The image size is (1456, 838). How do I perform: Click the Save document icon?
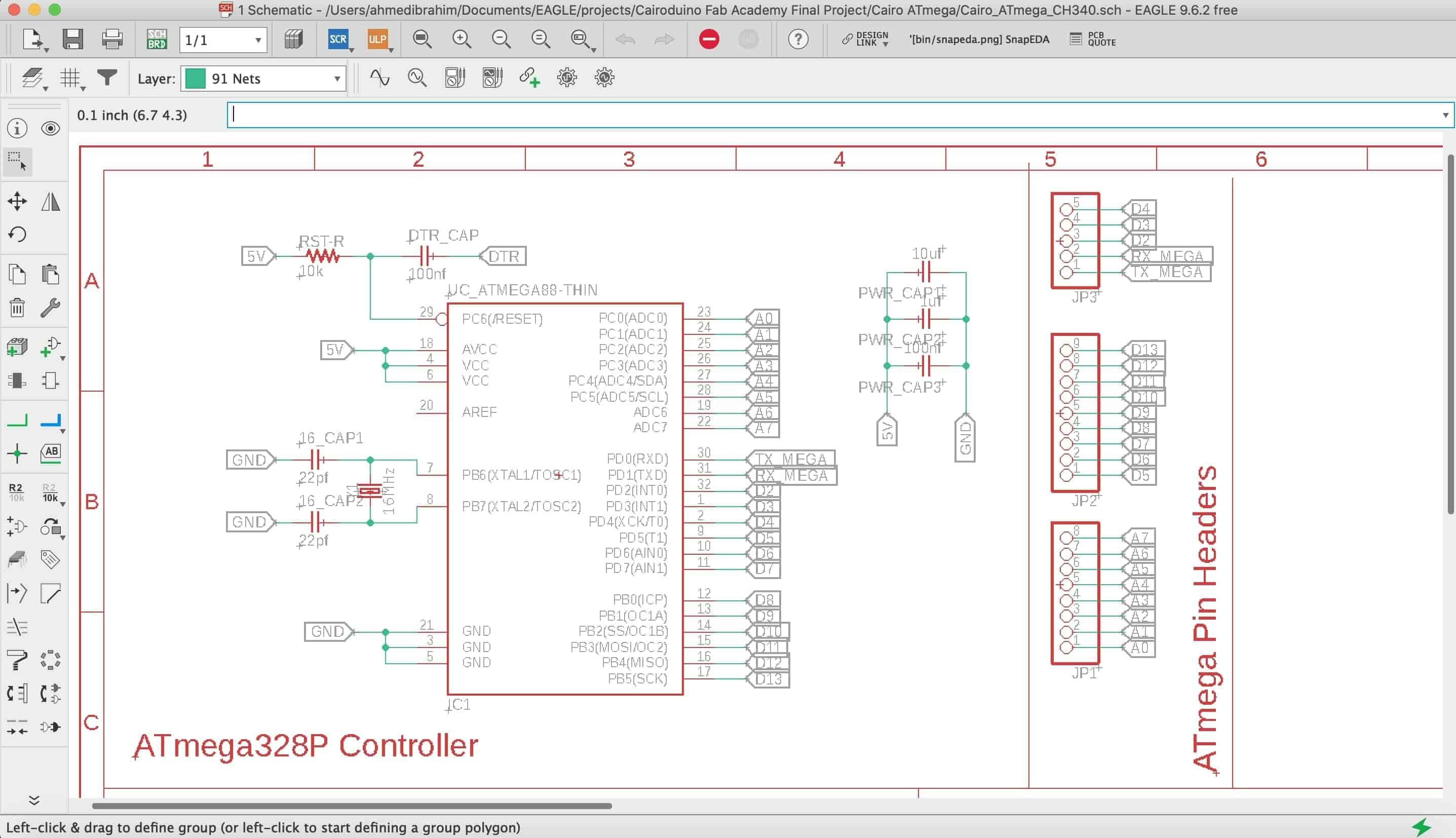(72, 39)
